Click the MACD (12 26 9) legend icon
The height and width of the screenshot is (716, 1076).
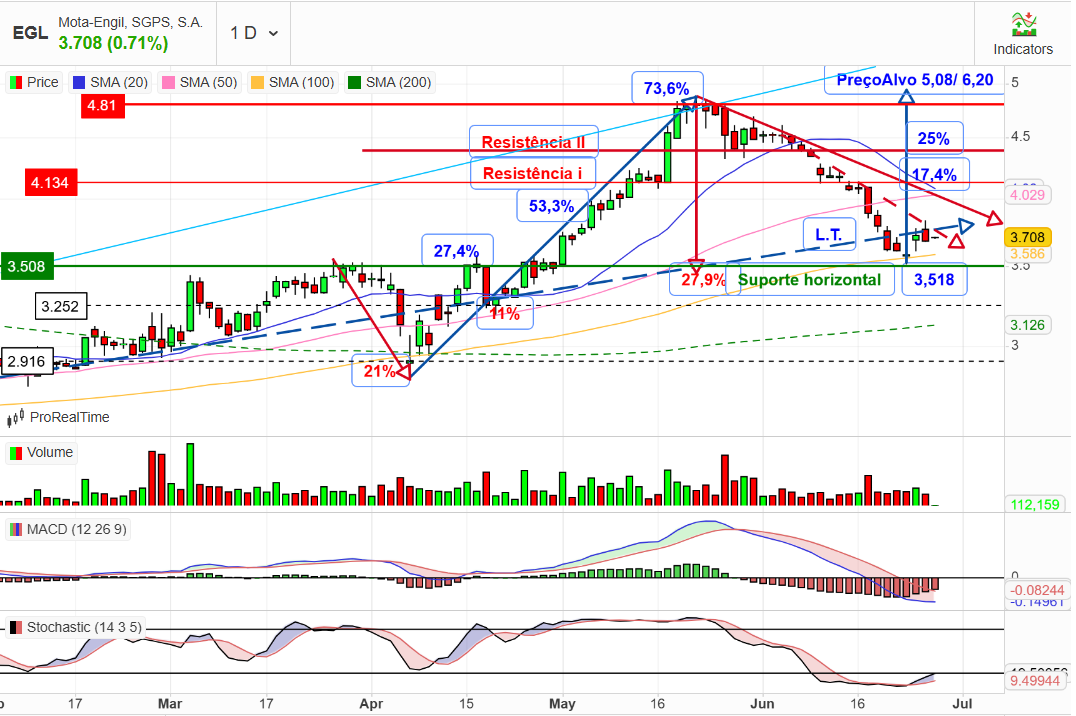[x=15, y=530]
